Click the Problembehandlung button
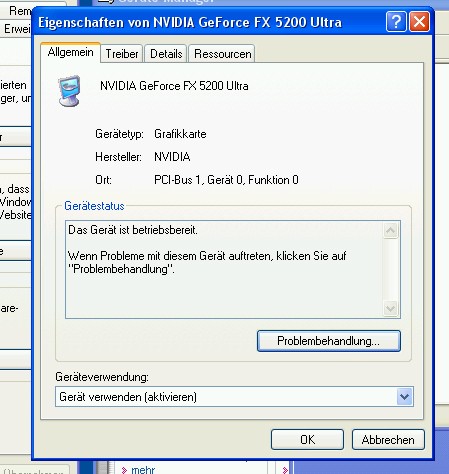 pyautogui.click(x=329, y=341)
